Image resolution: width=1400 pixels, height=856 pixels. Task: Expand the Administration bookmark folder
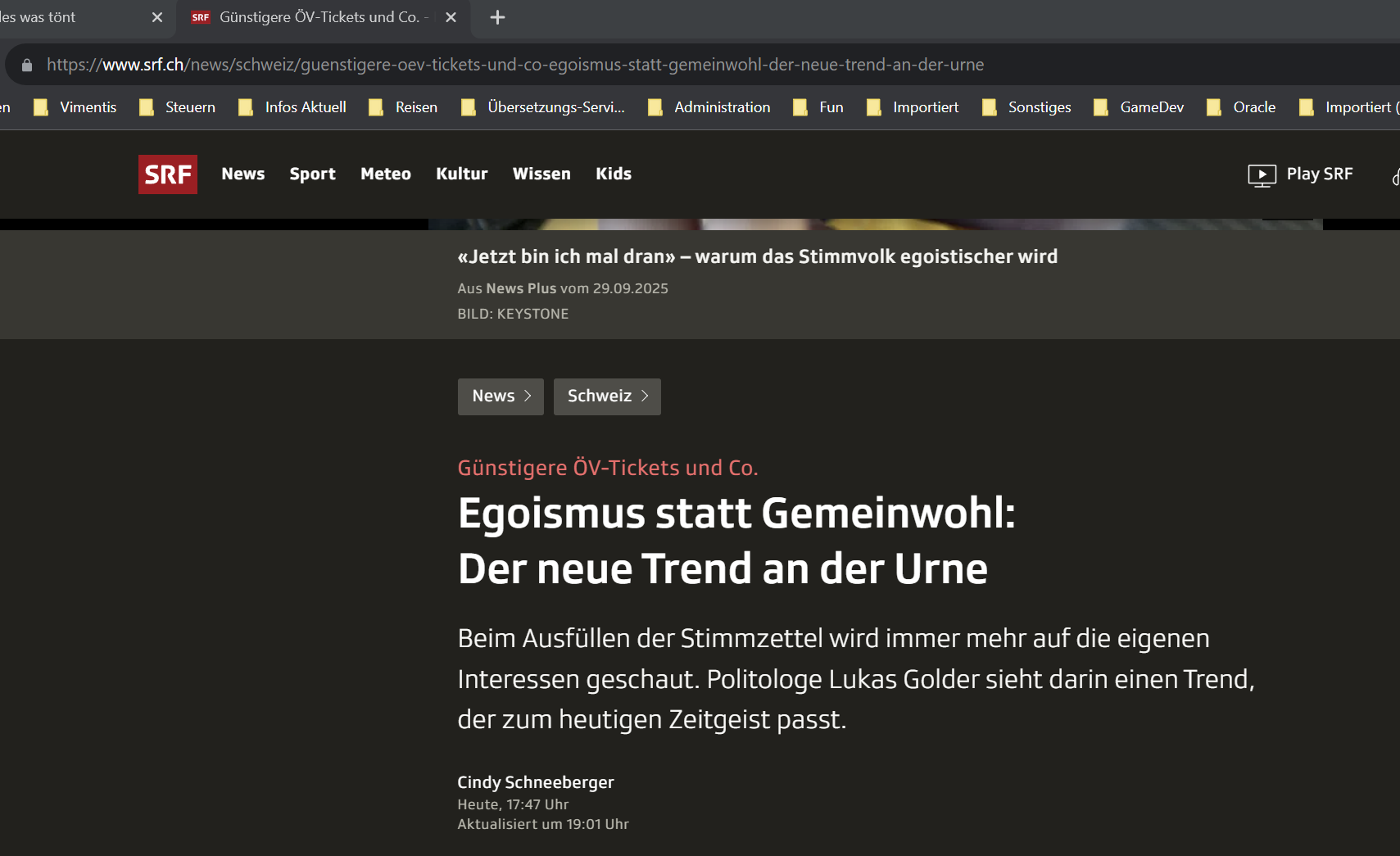[x=709, y=107]
